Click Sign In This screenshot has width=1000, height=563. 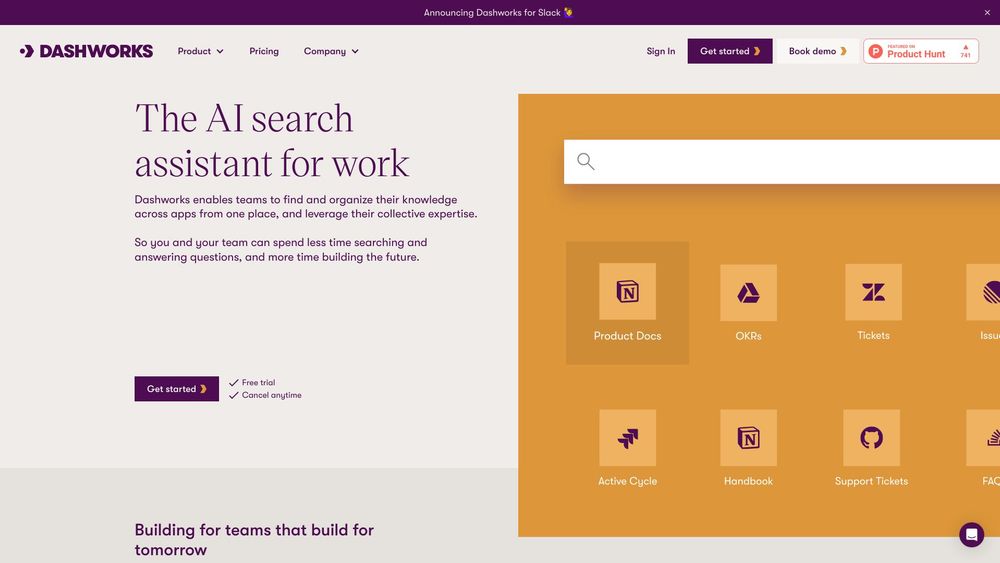coord(661,51)
